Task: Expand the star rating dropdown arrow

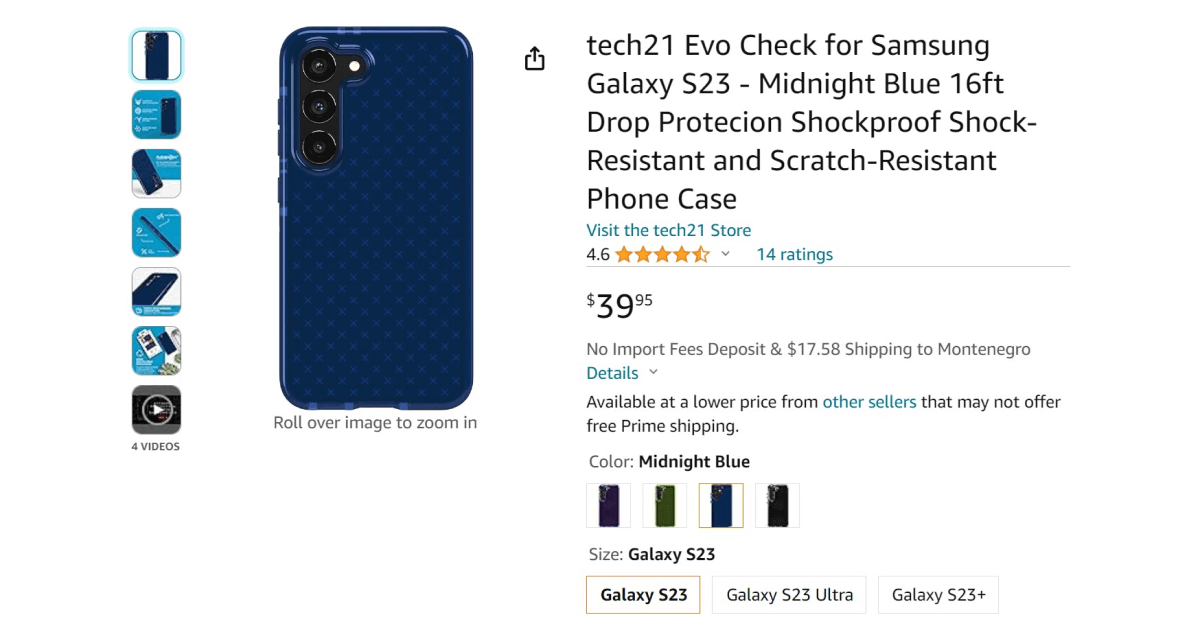Action: coord(725,254)
